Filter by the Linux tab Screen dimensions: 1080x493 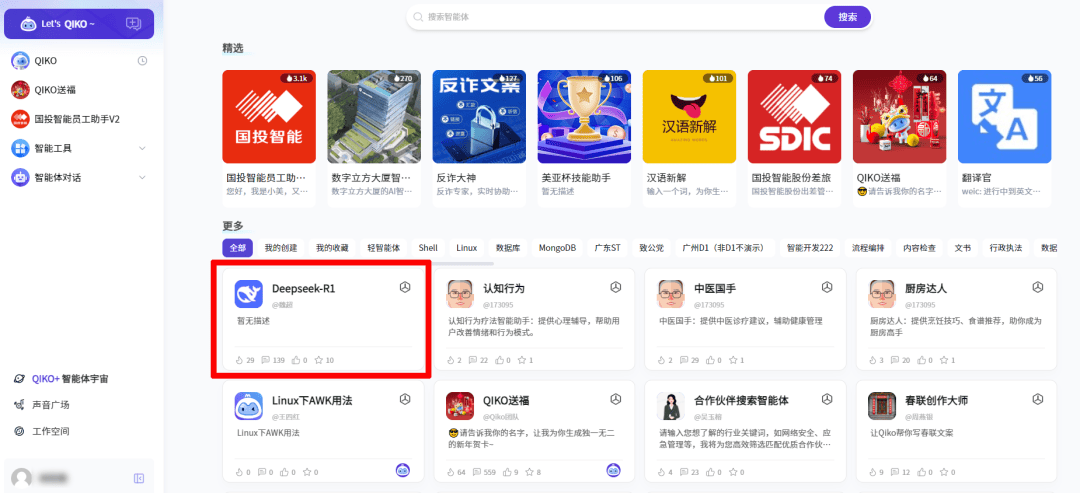point(466,248)
